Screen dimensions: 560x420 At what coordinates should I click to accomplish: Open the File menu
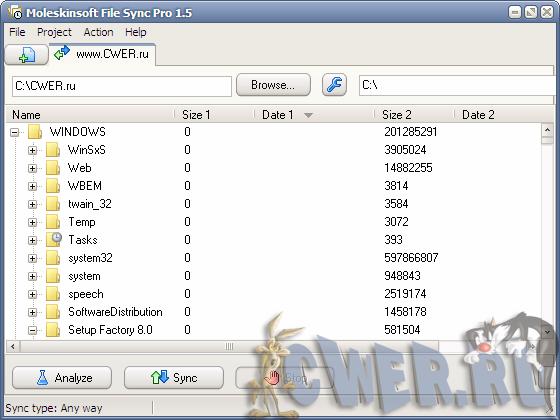tap(17, 32)
